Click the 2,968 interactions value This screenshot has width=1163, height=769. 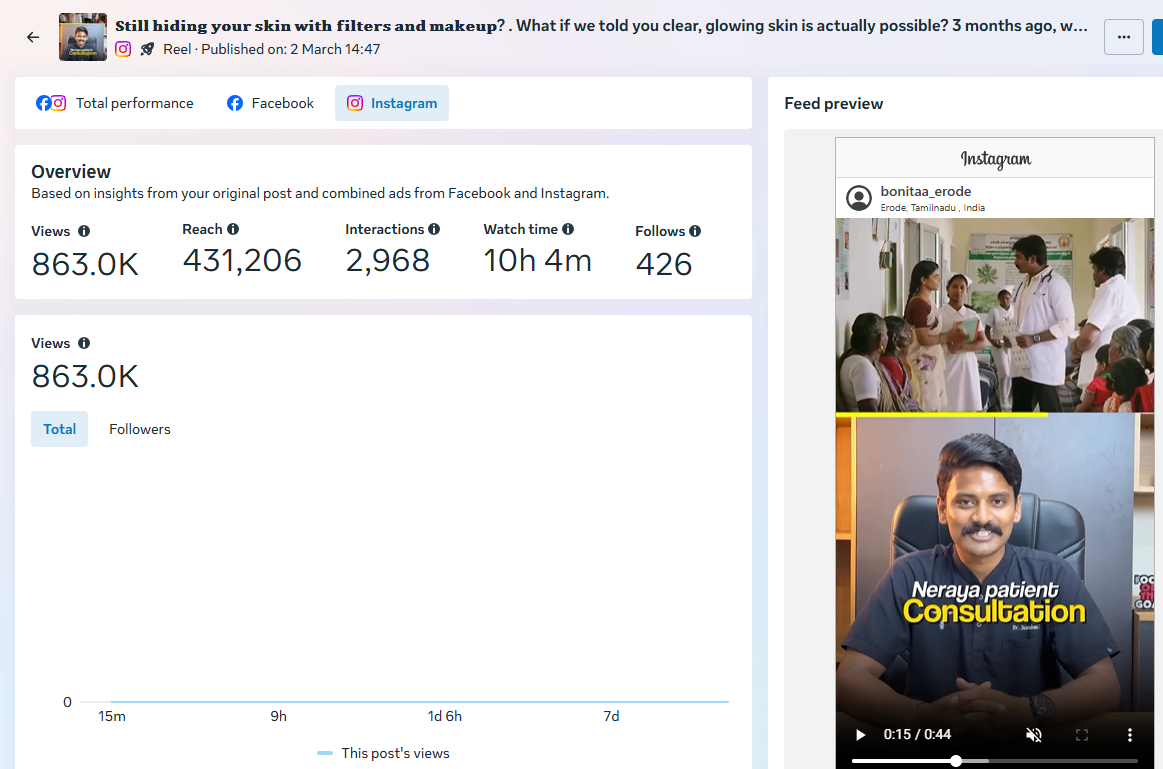pos(387,261)
